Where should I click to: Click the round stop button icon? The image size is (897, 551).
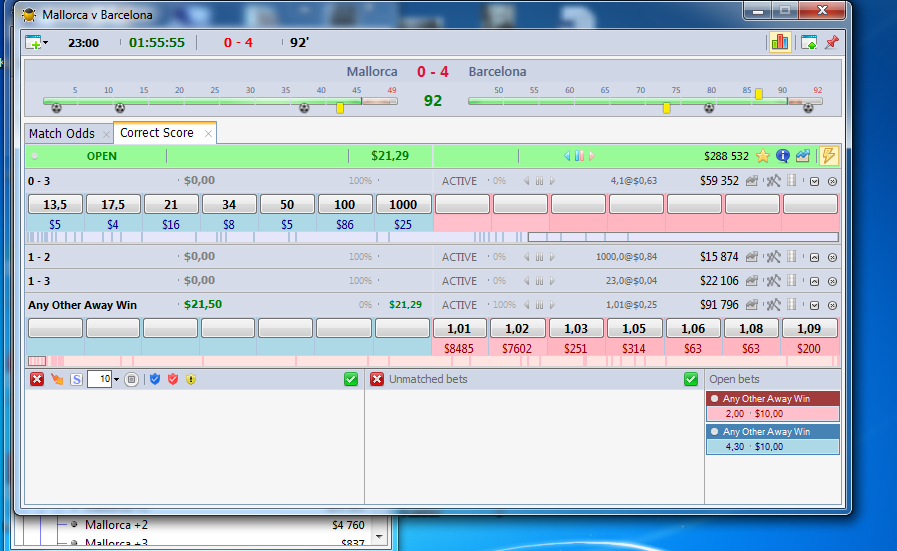(x=131, y=379)
